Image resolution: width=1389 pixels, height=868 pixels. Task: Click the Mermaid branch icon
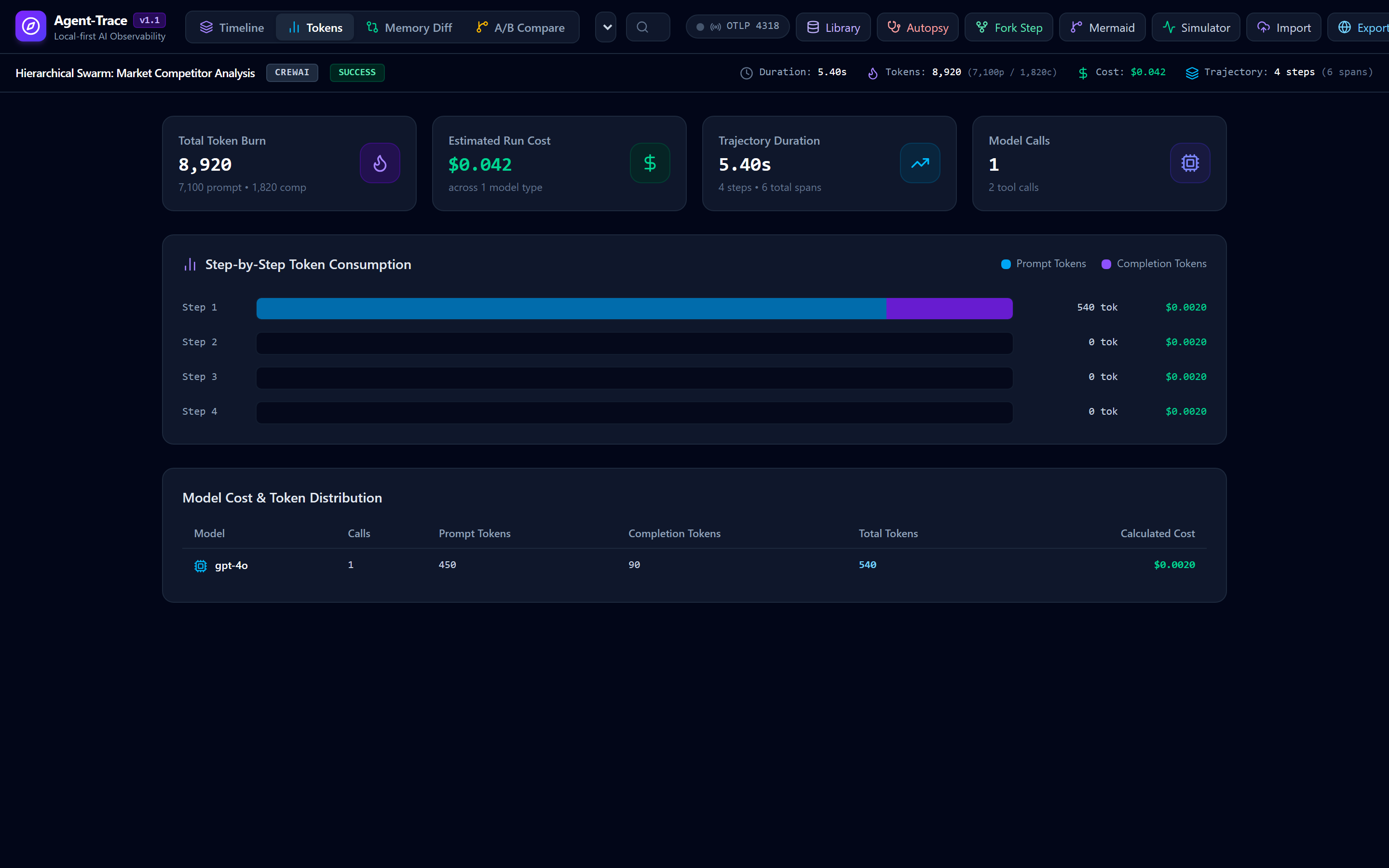tap(1076, 27)
